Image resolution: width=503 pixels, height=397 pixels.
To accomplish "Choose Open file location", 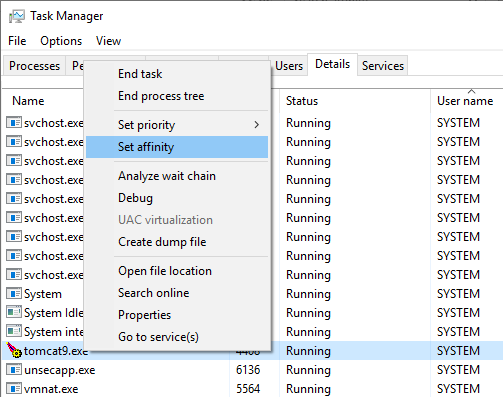I will [177, 271].
